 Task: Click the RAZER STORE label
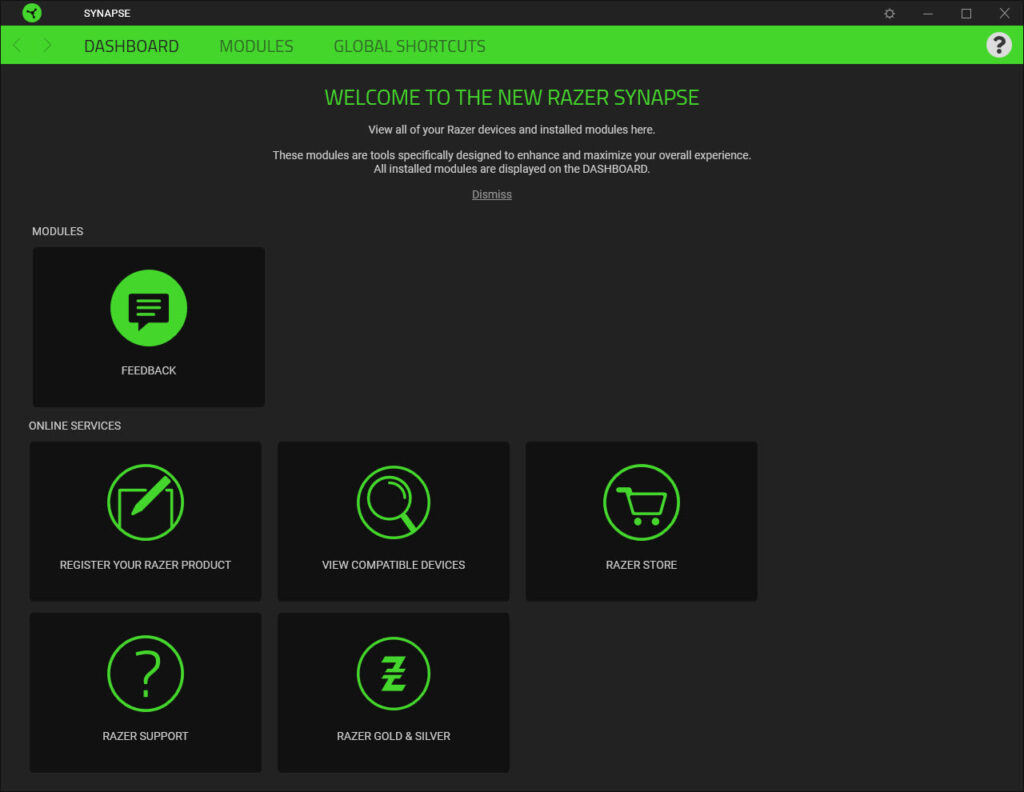coord(641,565)
